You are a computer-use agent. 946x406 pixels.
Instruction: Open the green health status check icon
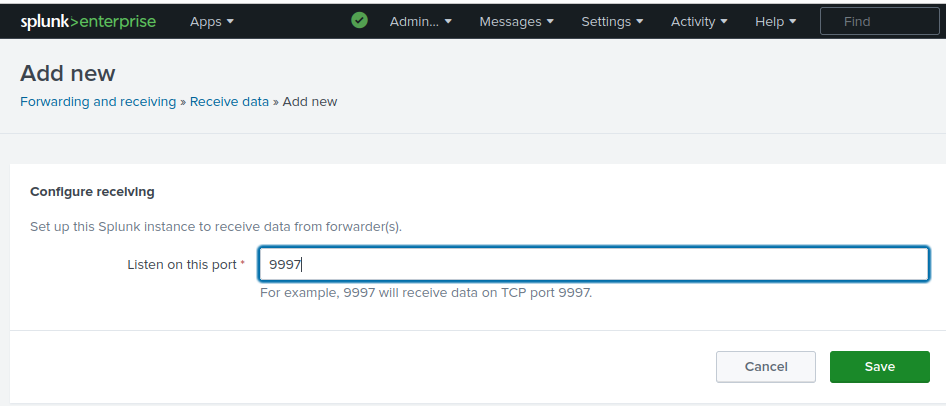[x=360, y=21]
